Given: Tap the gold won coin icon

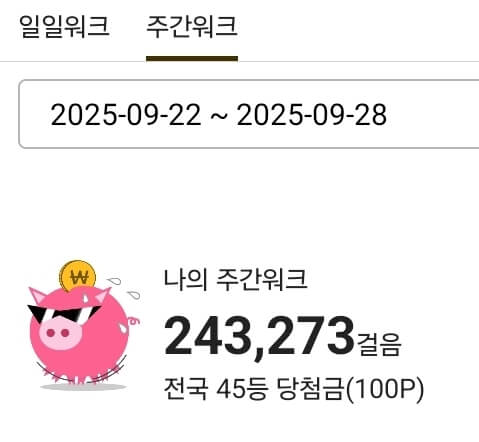Looking at the screenshot, I should [x=78, y=276].
